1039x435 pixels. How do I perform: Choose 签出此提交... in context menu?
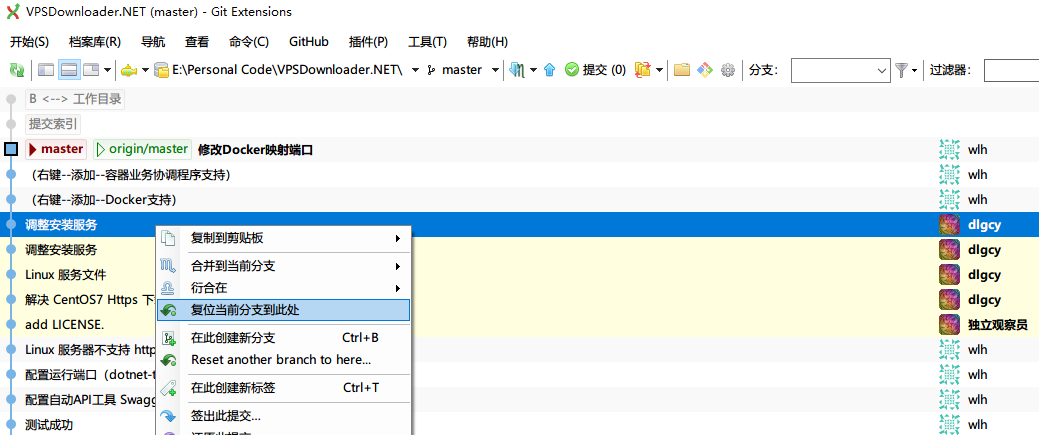(284, 416)
